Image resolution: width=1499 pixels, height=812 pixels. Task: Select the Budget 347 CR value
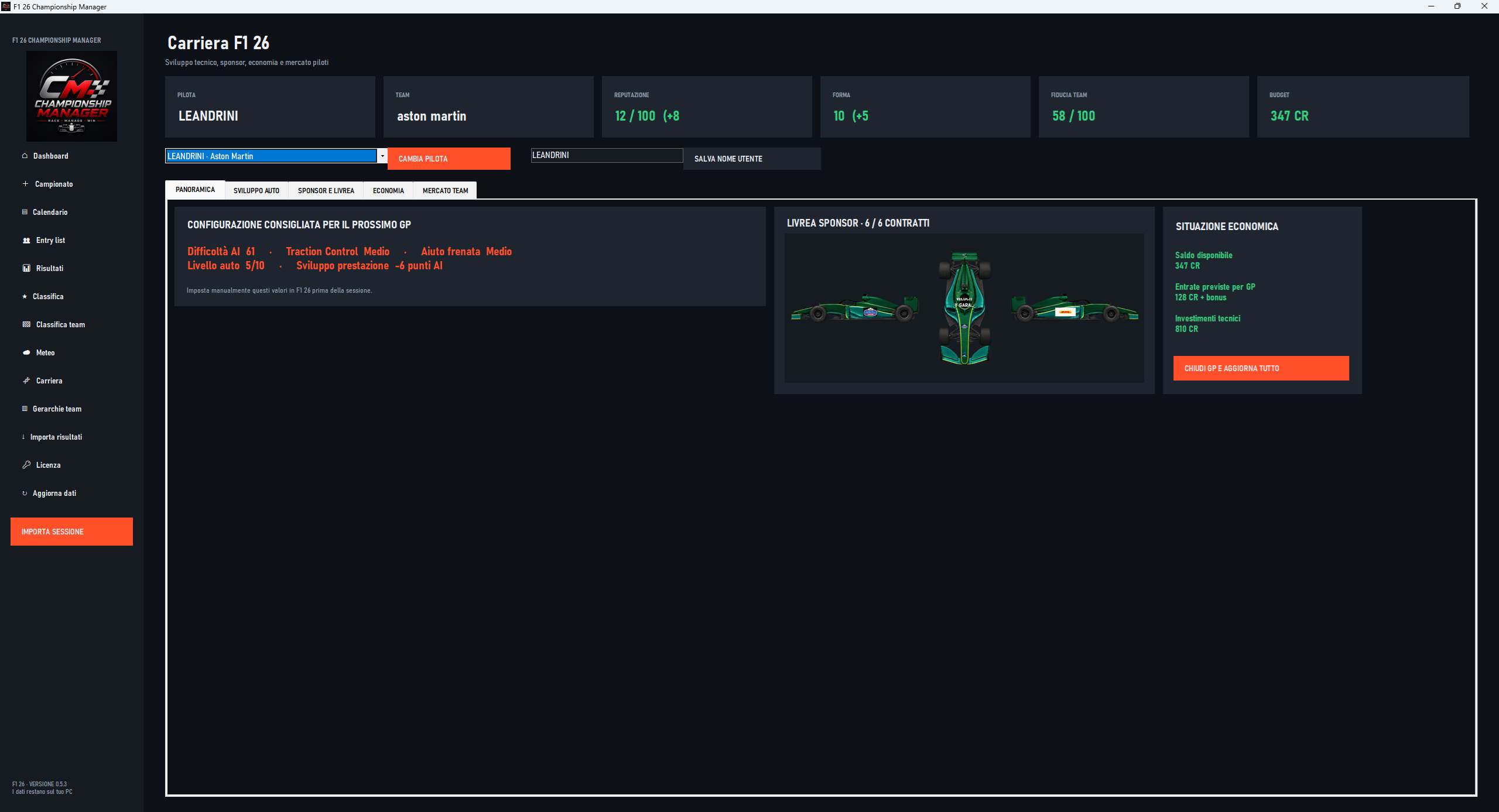pos(1289,116)
